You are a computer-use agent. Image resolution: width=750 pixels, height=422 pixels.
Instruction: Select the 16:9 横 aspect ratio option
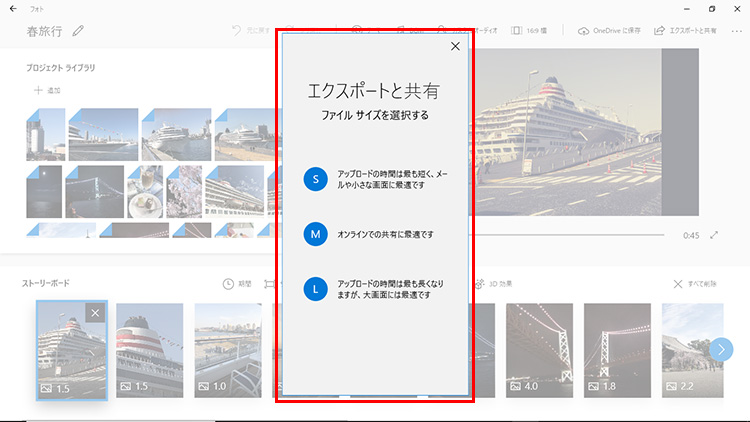coord(531,31)
